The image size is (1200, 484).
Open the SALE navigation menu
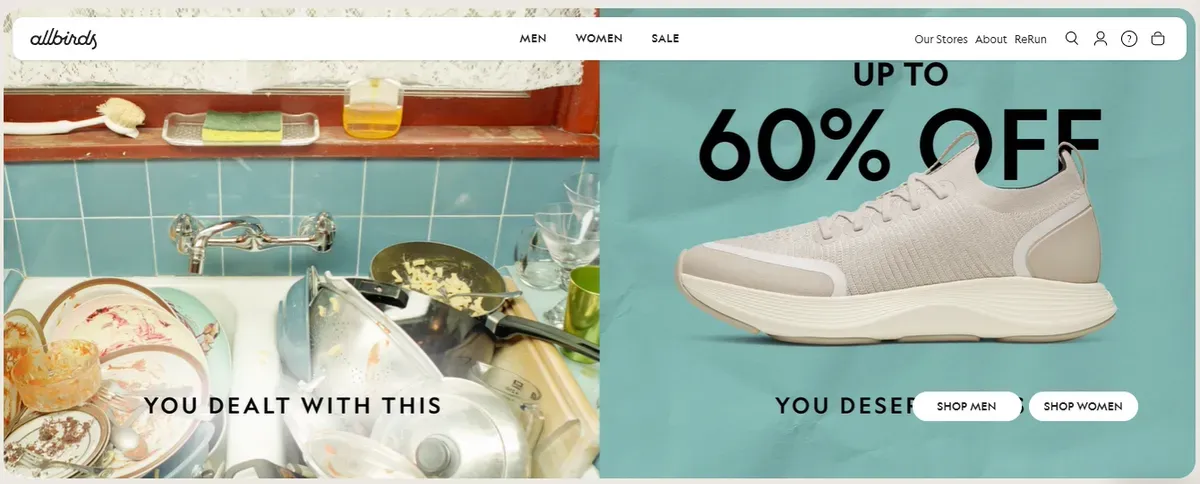click(x=665, y=39)
